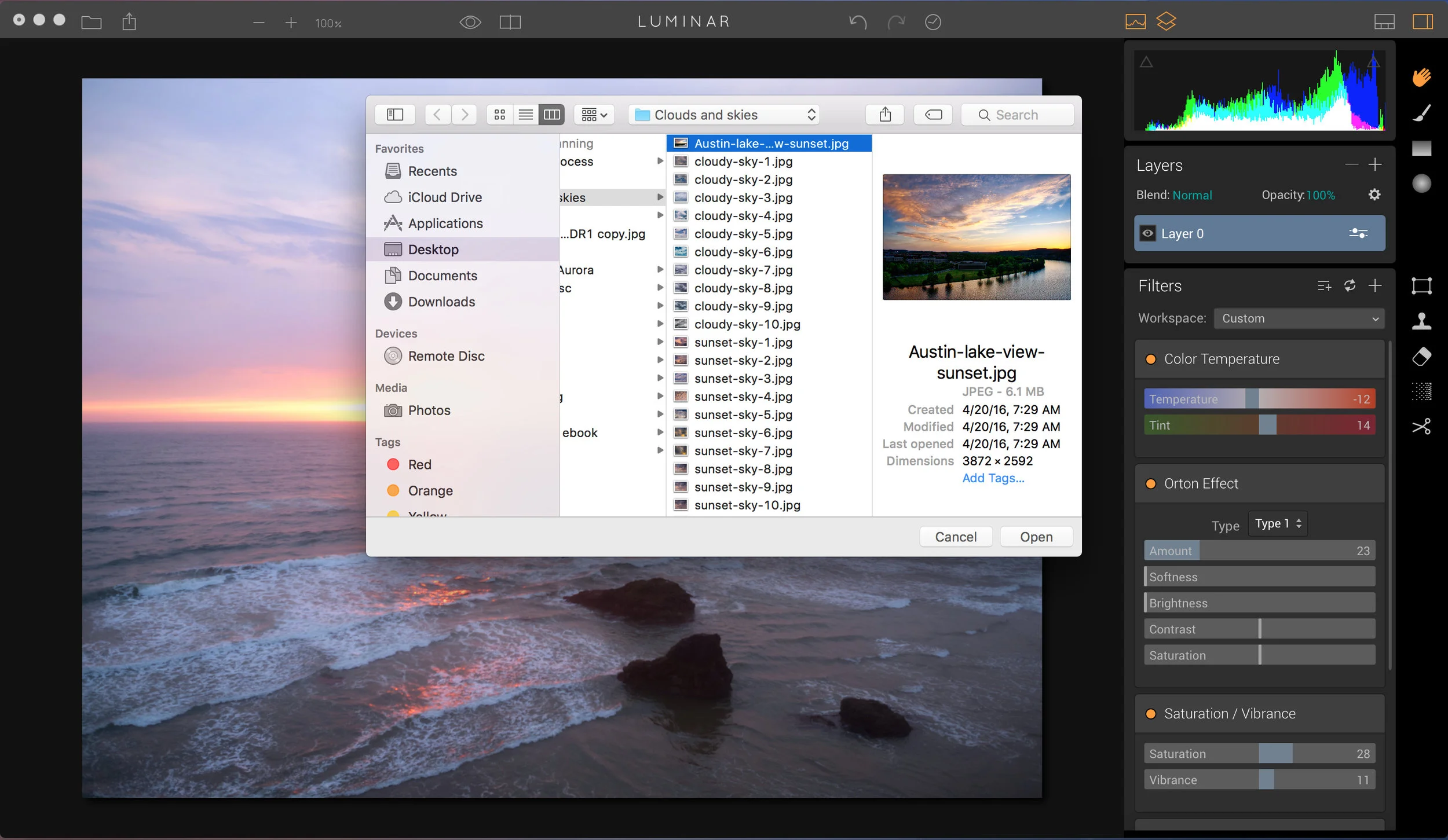Select the Clone Stamp tool
This screenshot has height=840, width=1448.
point(1421,321)
